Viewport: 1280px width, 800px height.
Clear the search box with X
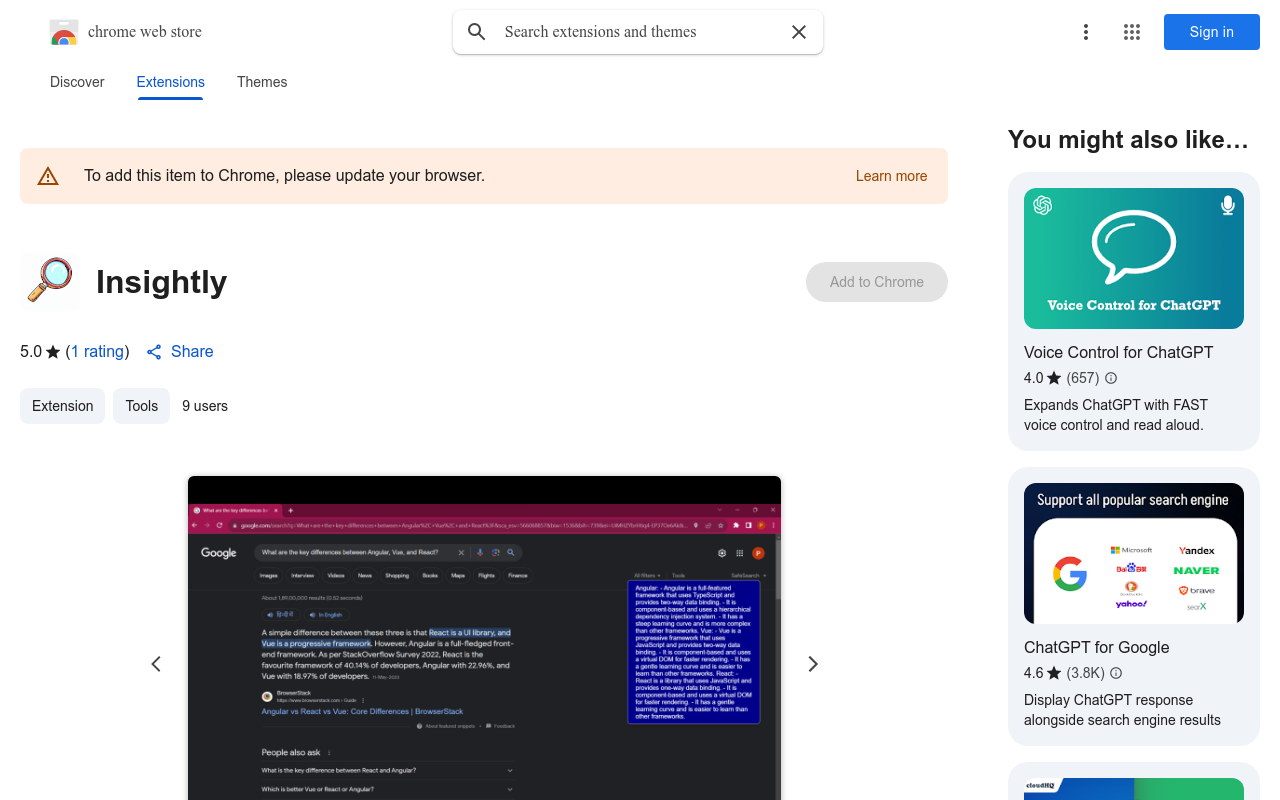(x=799, y=32)
